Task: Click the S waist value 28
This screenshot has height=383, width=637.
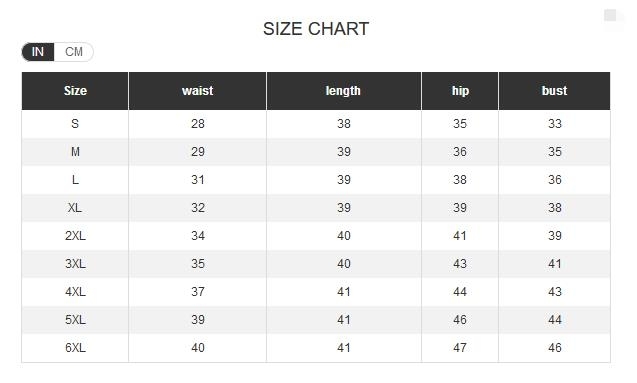Action: coord(197,124)
